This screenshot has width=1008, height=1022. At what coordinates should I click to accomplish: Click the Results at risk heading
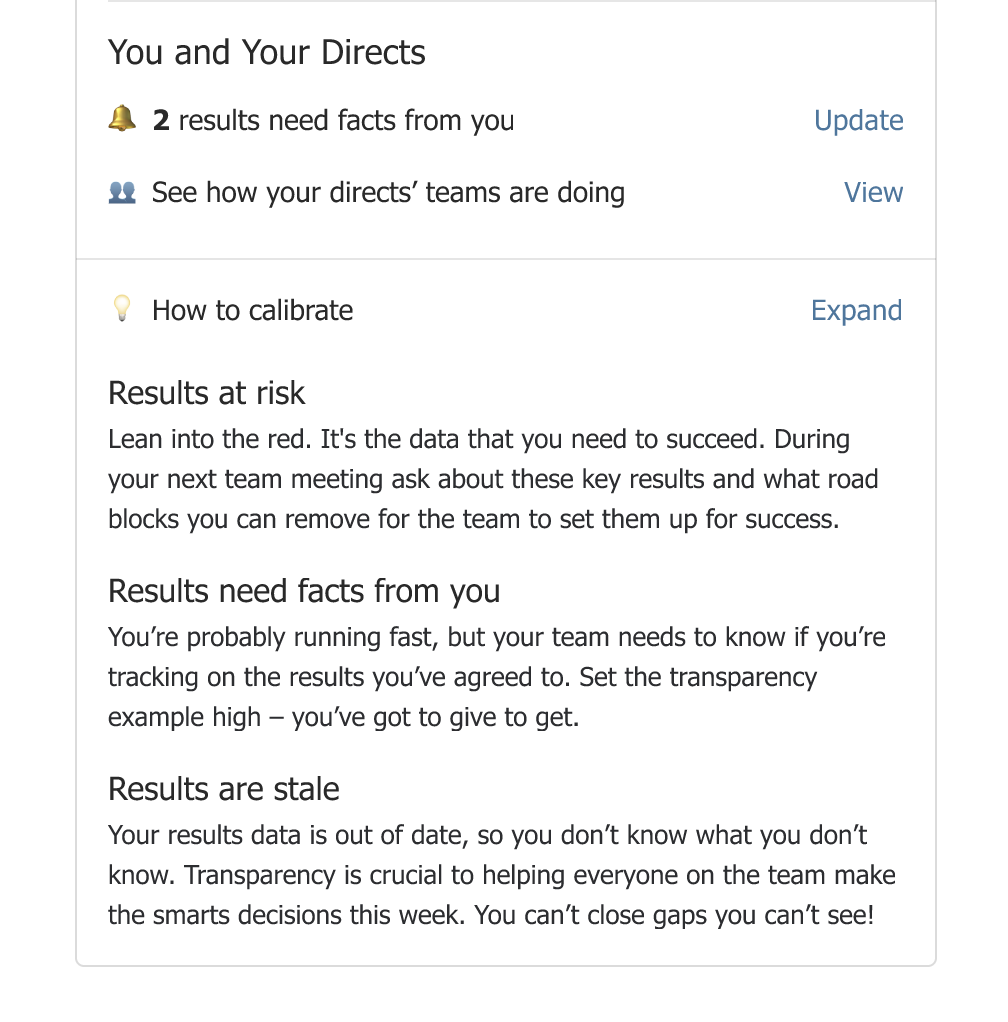point(207,393)
